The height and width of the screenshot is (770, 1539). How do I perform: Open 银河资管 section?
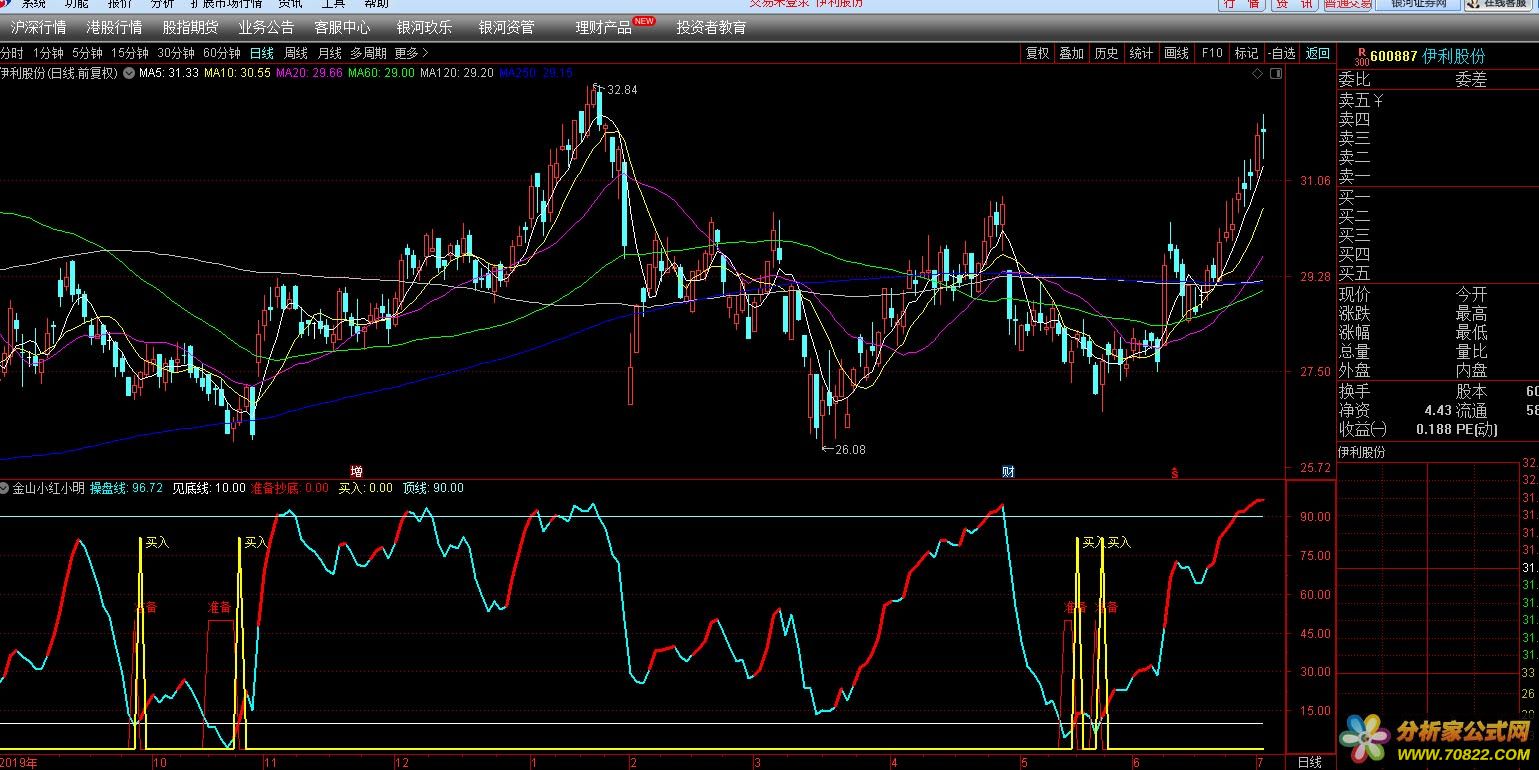coord(506,28)
